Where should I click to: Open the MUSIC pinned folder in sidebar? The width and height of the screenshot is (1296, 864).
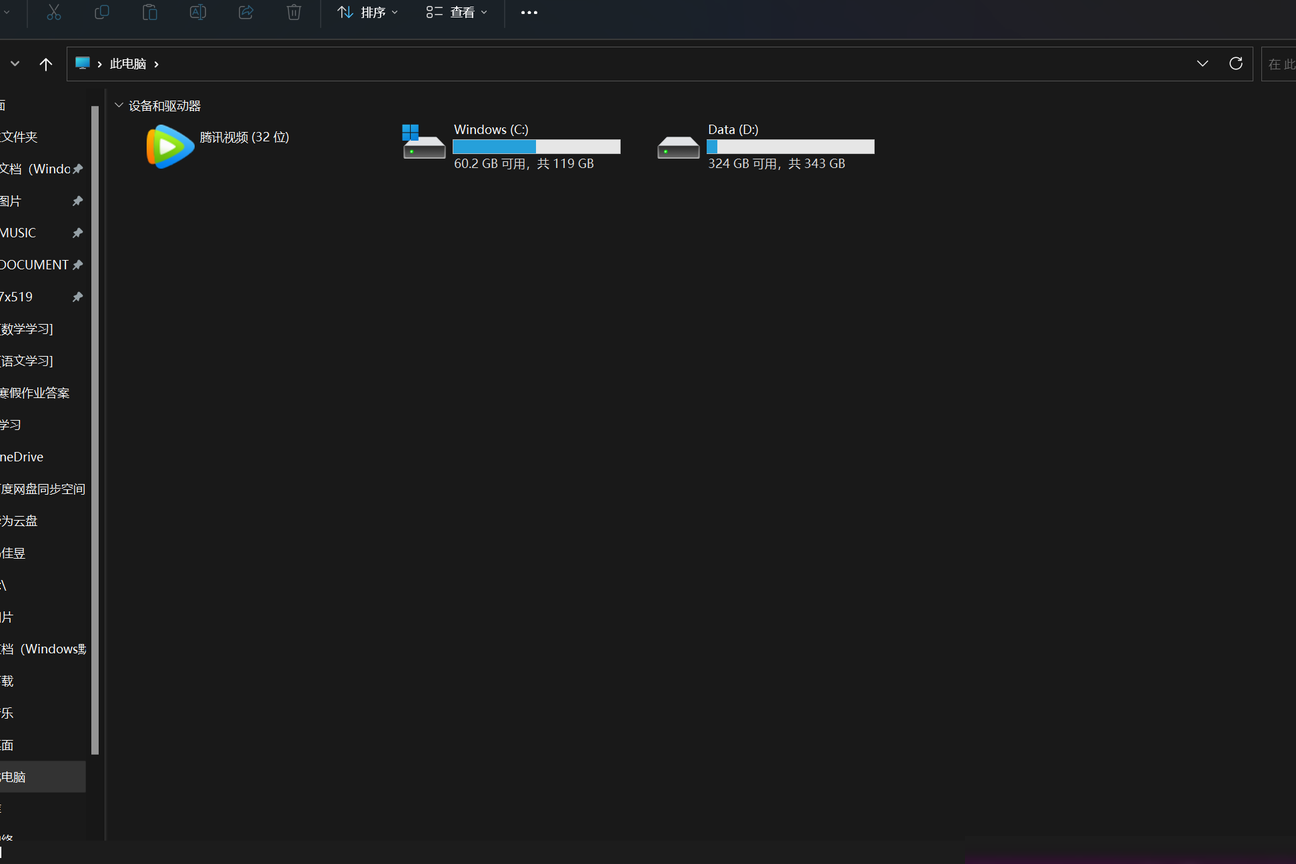point(42,233)
